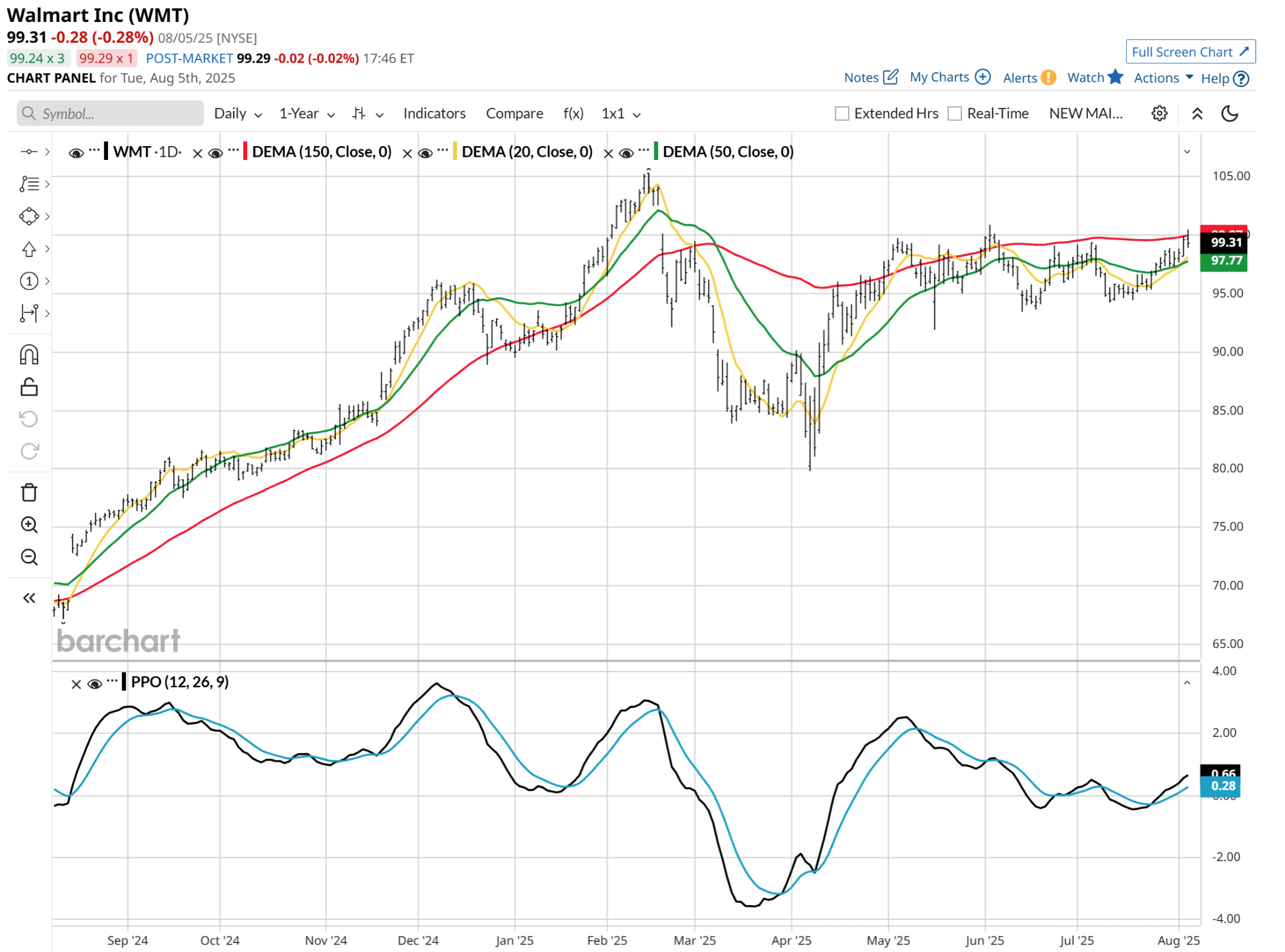The height and width of the screenshot is (952, 1285).
Task: Click the Watch link
Action: [1085, 78]
